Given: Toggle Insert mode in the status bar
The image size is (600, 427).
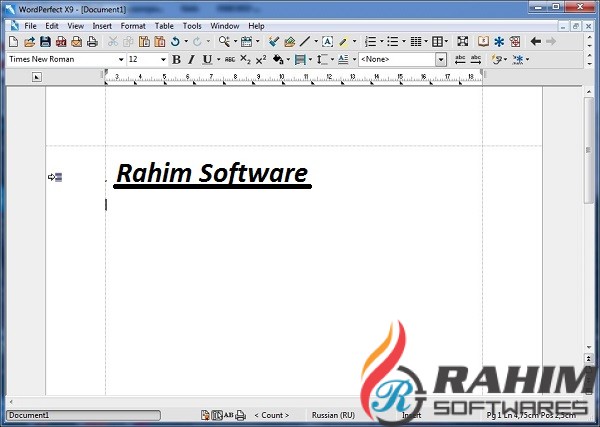Looking at the screenshot, I should 411,415.
